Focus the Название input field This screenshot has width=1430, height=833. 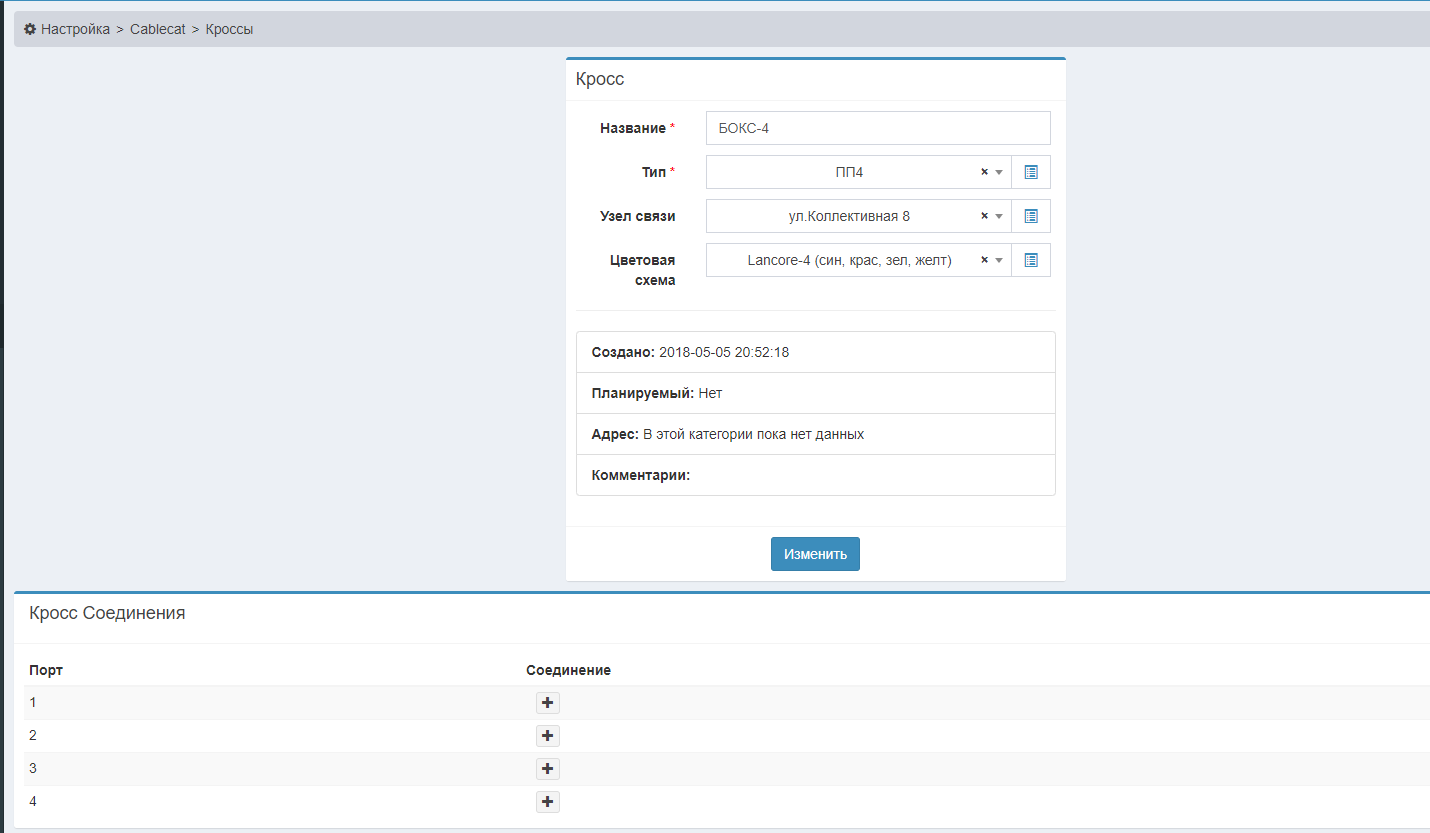(x=877, y=128)
